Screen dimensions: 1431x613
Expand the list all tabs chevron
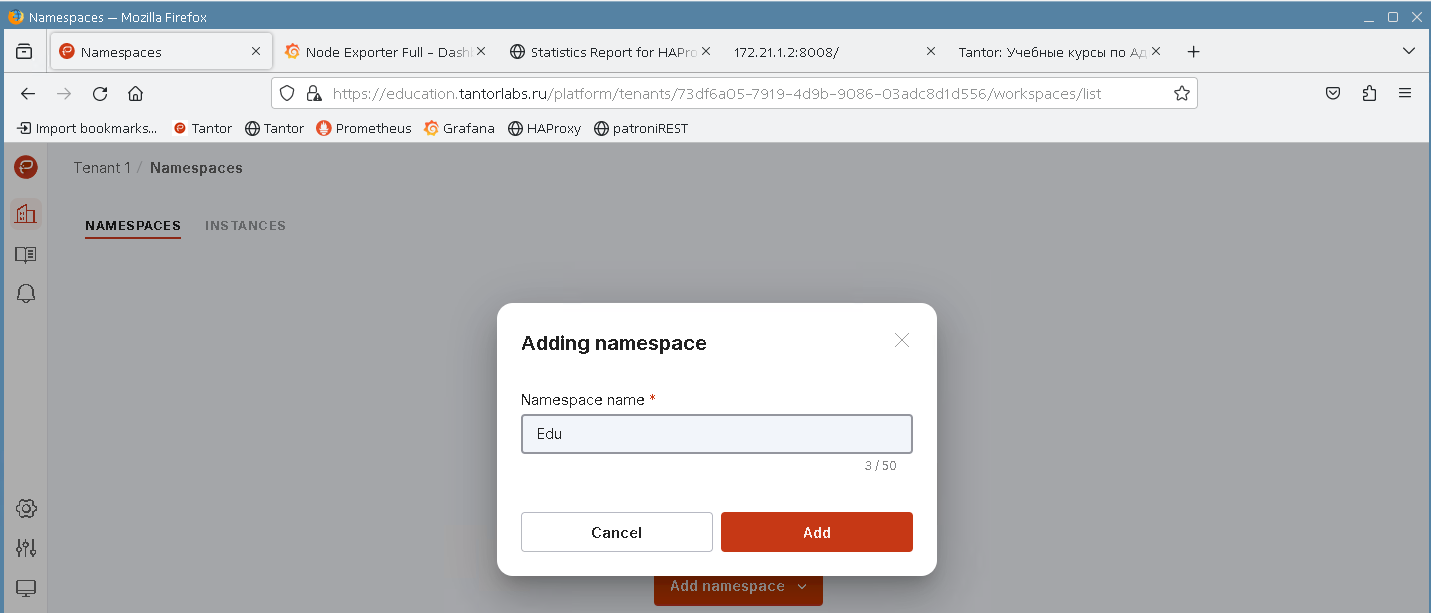tap(1408, 52)
